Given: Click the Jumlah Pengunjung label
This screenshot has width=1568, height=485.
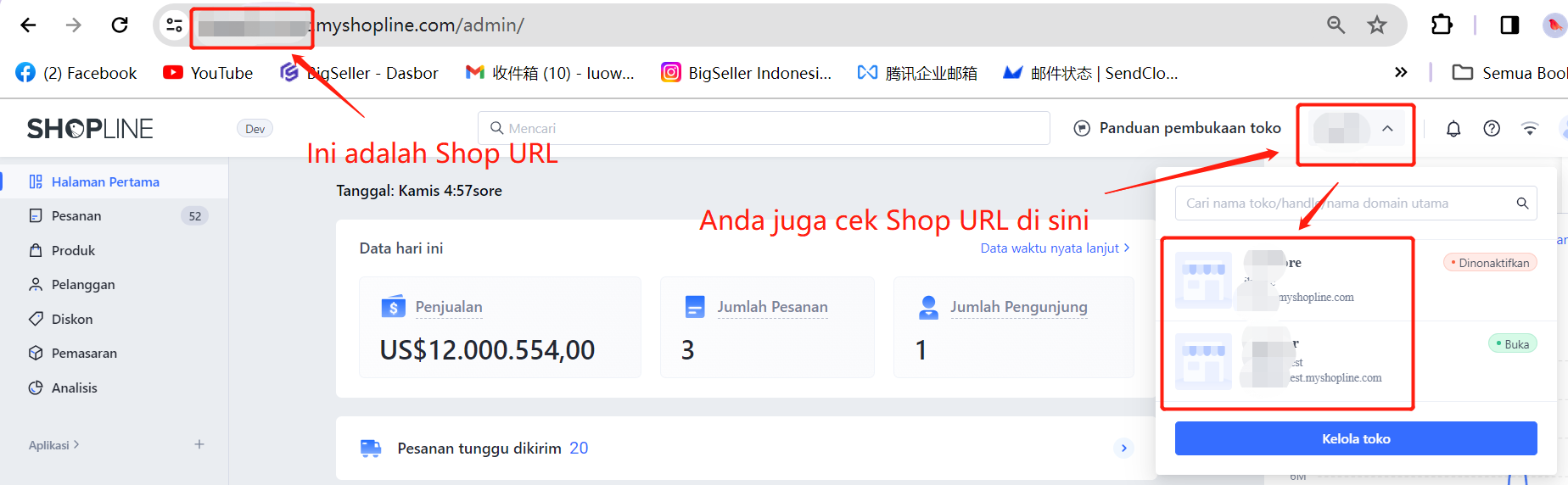Looking at the screenshot, I should tap(1018, 307).
